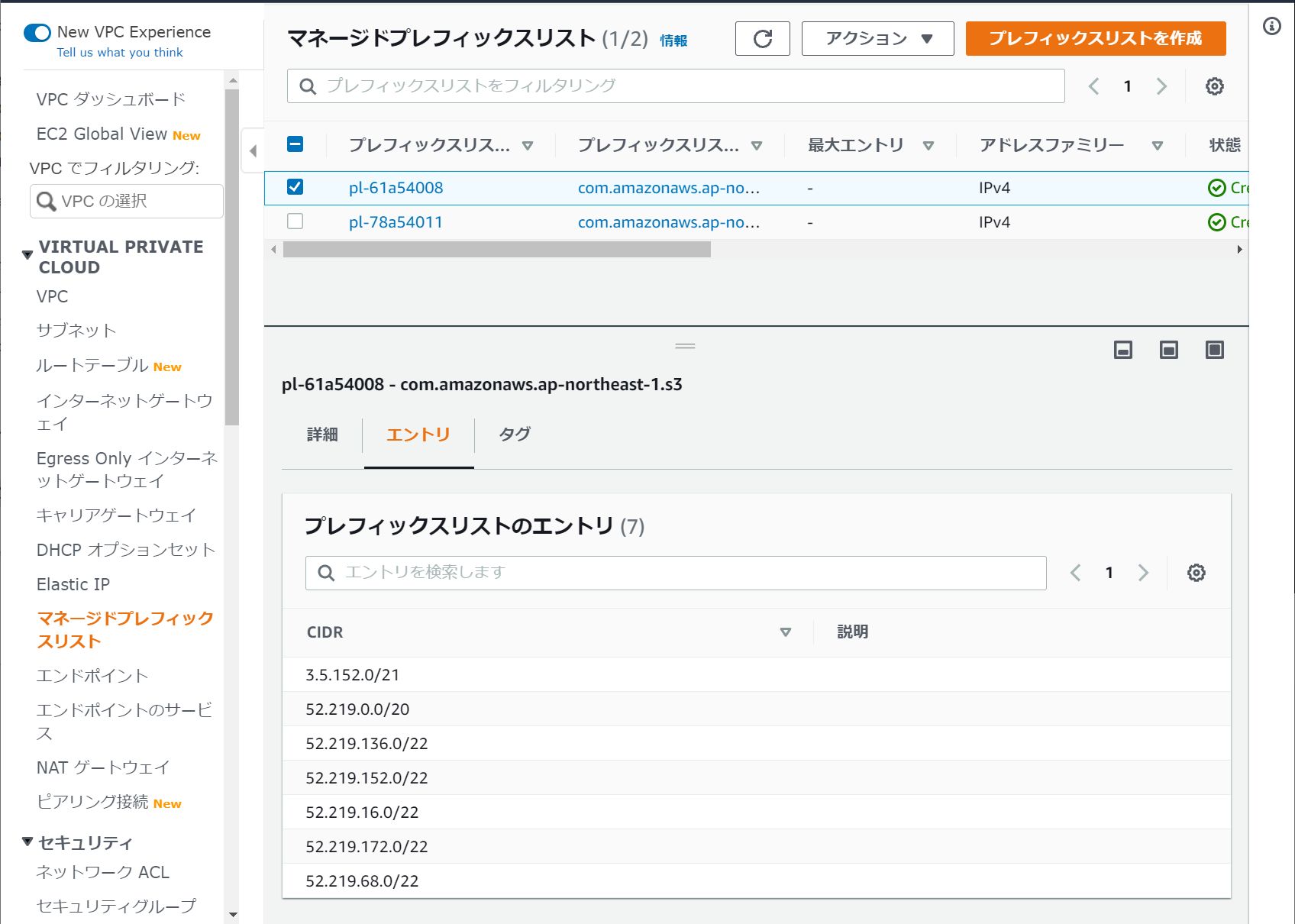Refresh the managed prefix list table
Image resolution: width=1295 pixels, height=924 pixels.
click(762, 38)
